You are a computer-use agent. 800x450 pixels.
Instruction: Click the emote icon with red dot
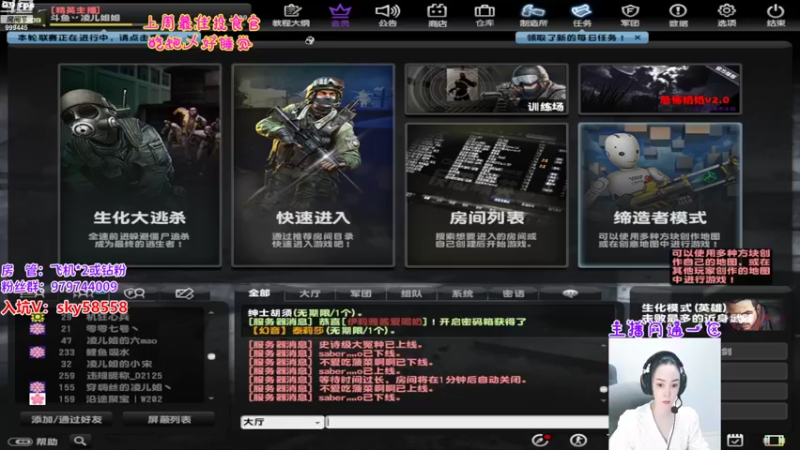click(x=540, y=440)
